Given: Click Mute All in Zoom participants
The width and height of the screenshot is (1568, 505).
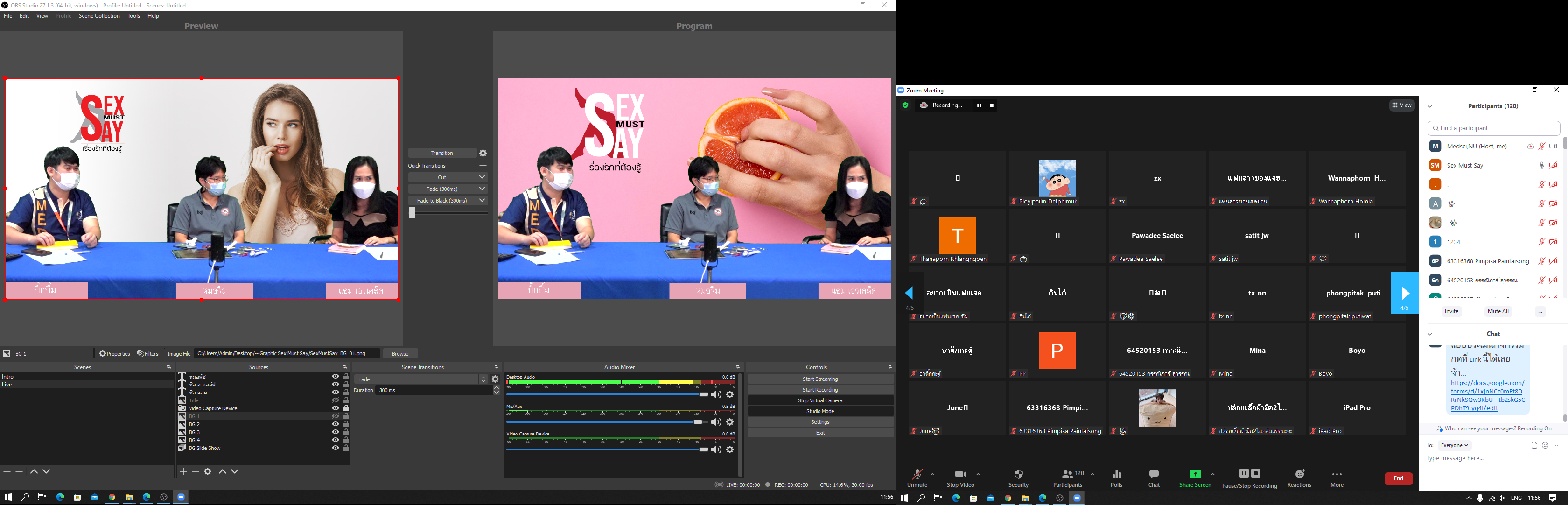Looking at the screenshot, I should tap(1498, 311).
